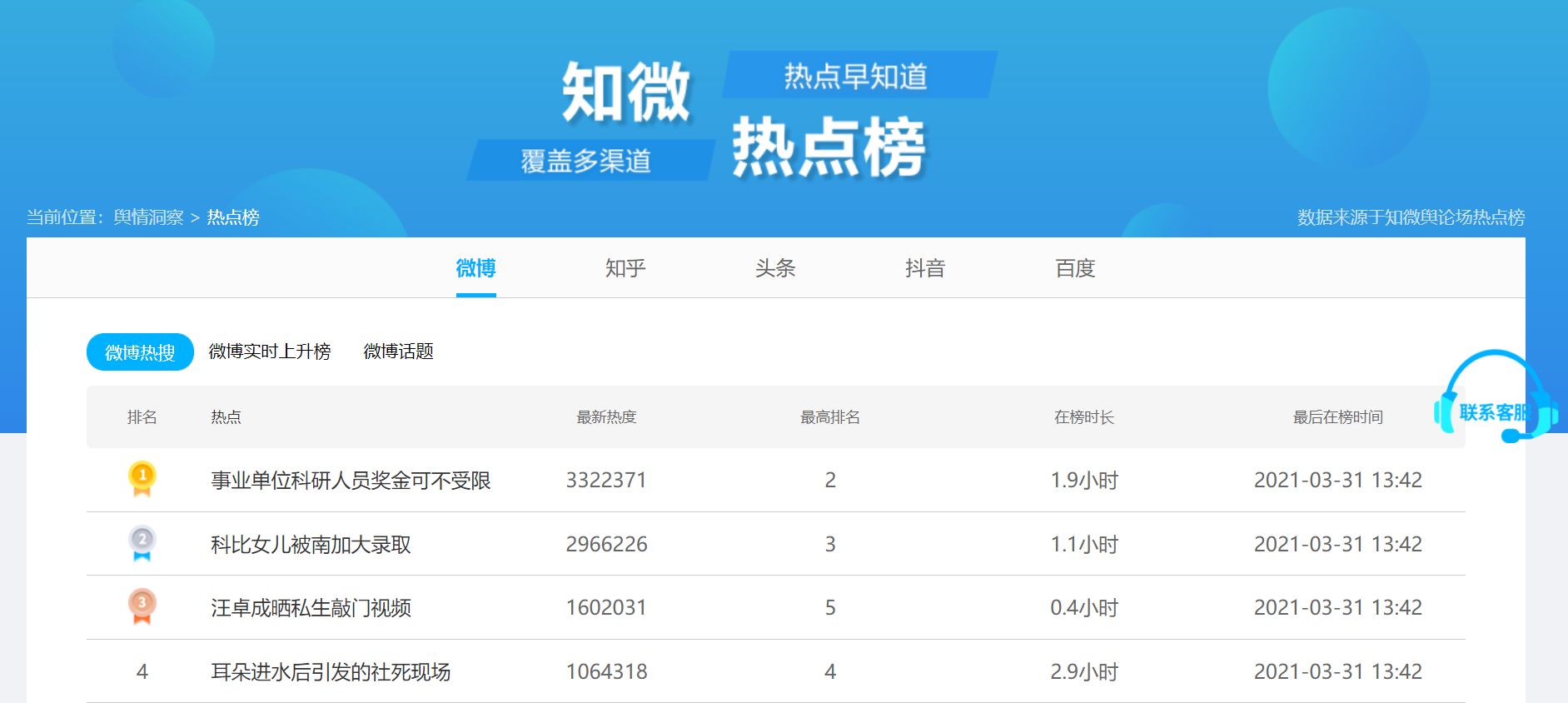Switch to the 微博 tab
Image resolution: width=1568 pixels, height=703 pixels.
(x=475, y=268)
